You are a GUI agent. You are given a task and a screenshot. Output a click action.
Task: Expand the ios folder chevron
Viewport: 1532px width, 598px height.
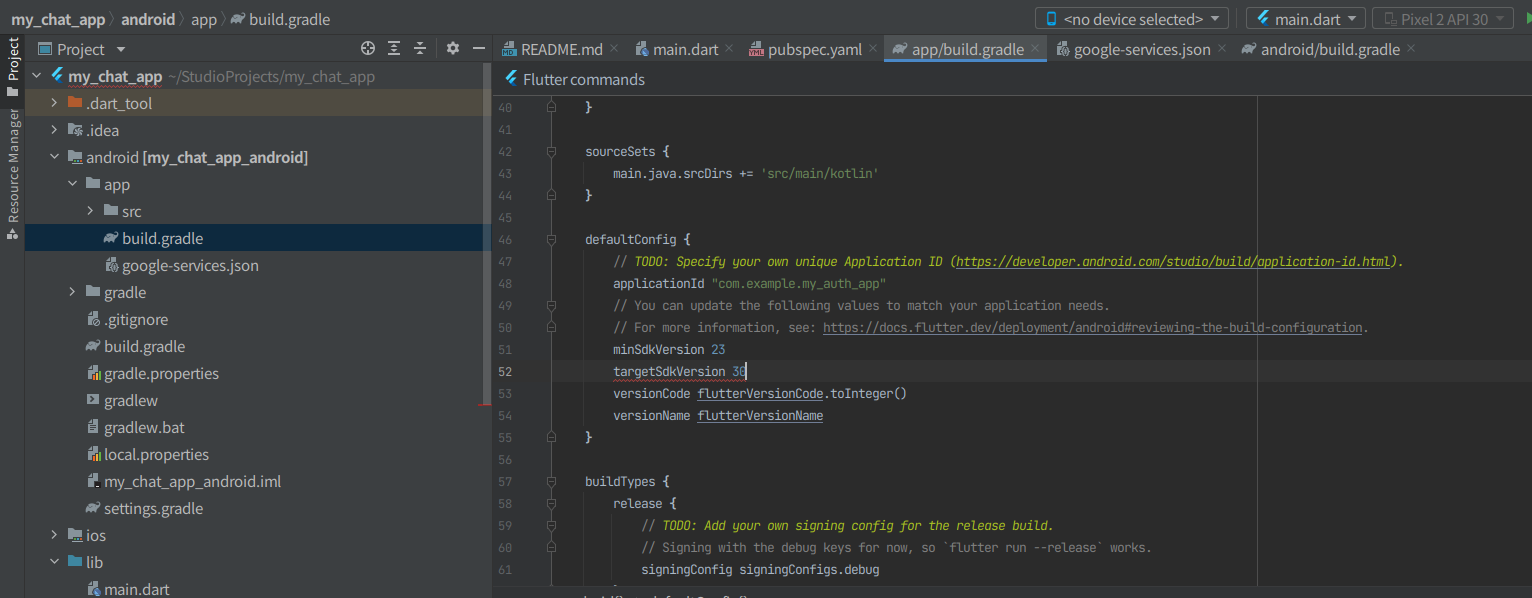pyautogui.click(x=54, y=536)
